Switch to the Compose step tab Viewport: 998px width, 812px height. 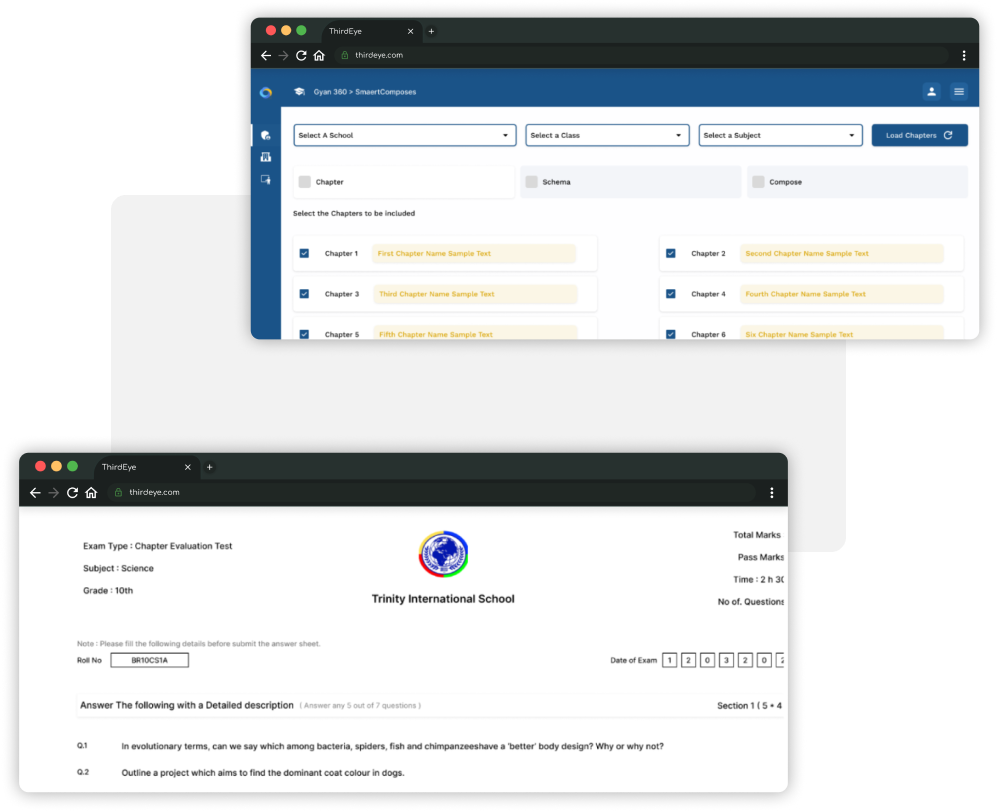click(857, 182)
